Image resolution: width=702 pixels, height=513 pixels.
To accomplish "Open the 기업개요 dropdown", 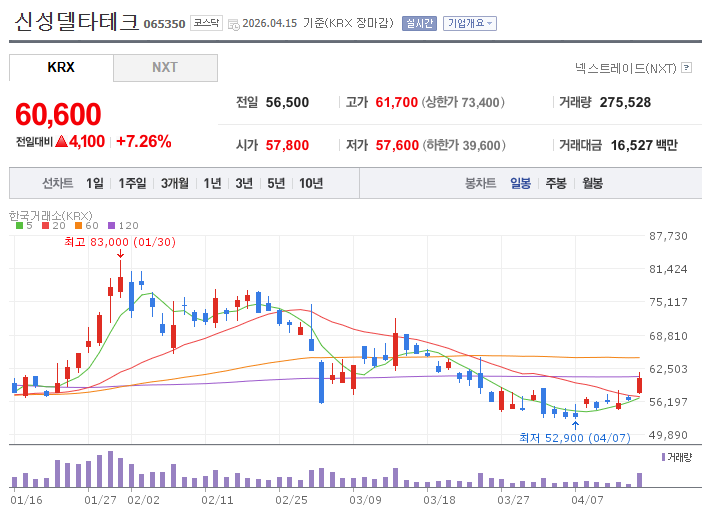I will point(470,23).
